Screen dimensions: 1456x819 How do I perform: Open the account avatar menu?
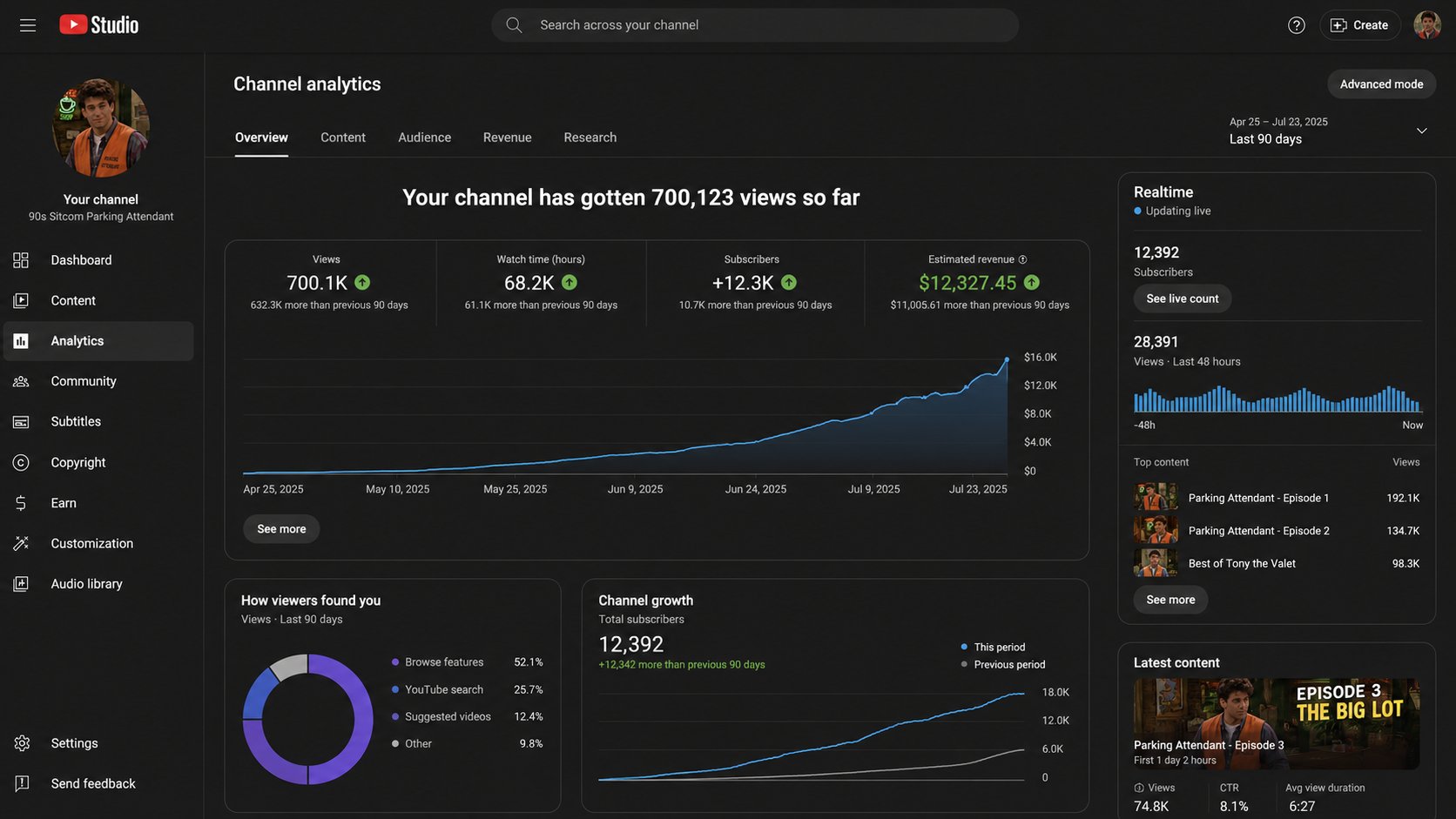pyautogui.click(x=1426, y=25)
